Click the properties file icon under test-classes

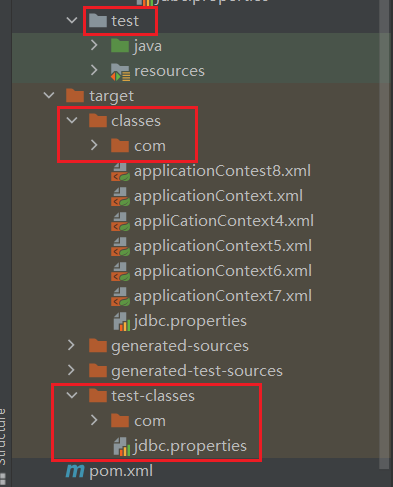tap(122, 446)
